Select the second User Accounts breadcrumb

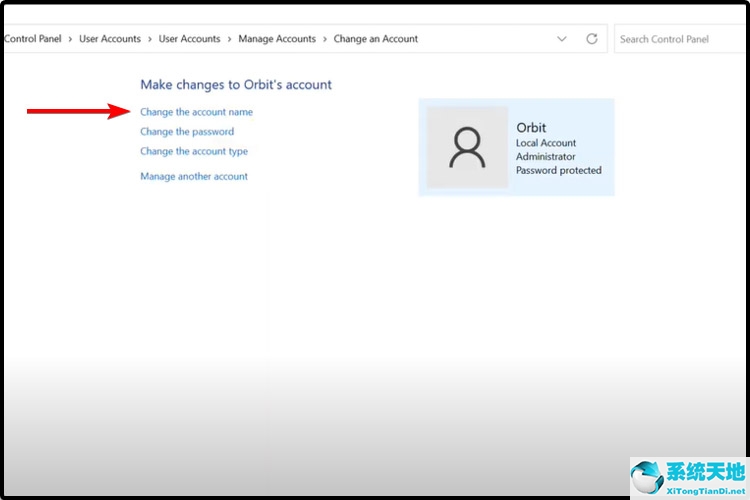pyautogui.click(x=189, y=39)
